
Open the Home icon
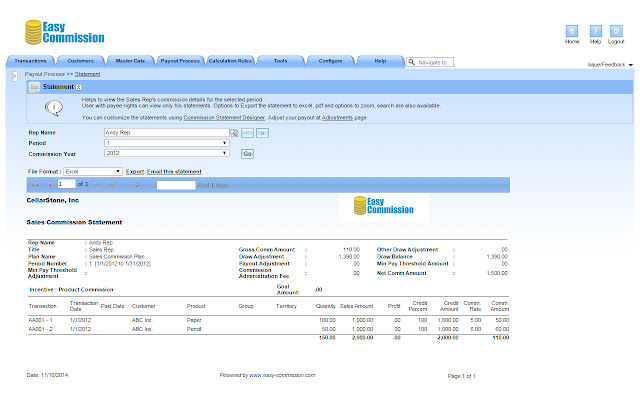click(x=571, y=31)
